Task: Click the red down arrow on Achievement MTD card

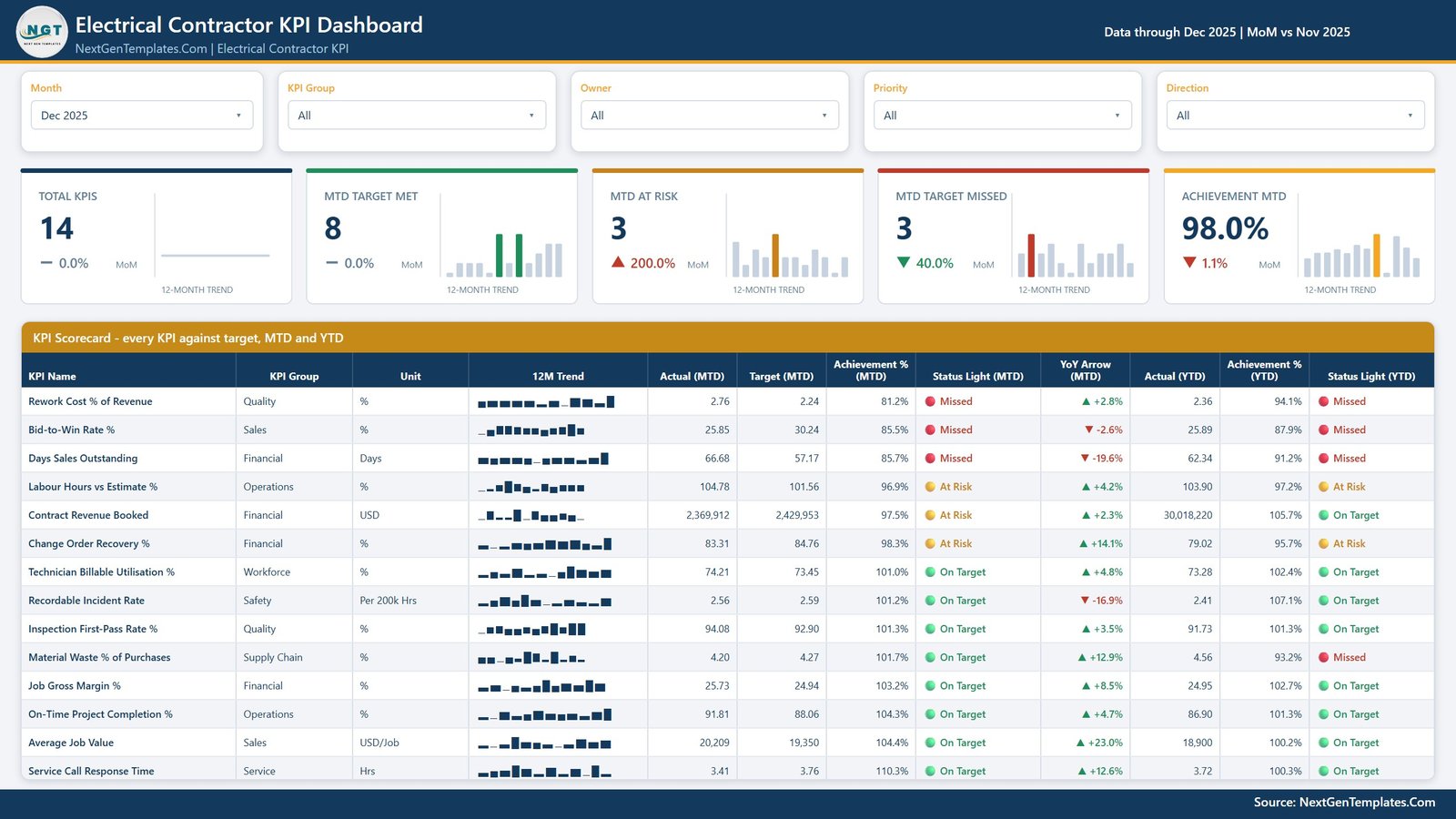Action: click(1189, 262)
